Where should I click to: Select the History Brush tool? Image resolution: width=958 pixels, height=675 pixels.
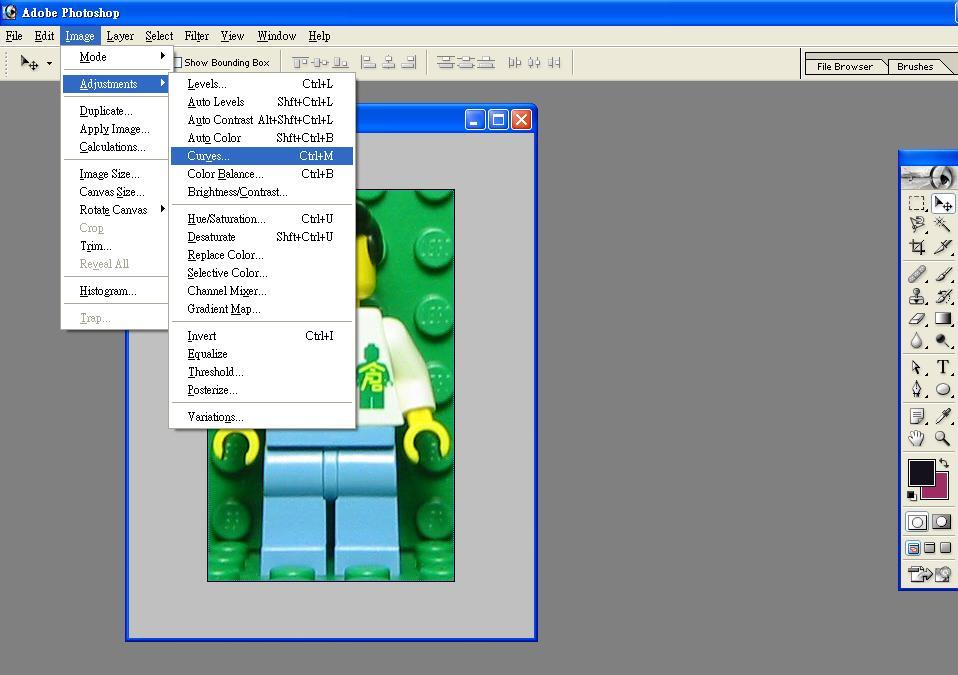pyautogui.click(x=943, y=296)
